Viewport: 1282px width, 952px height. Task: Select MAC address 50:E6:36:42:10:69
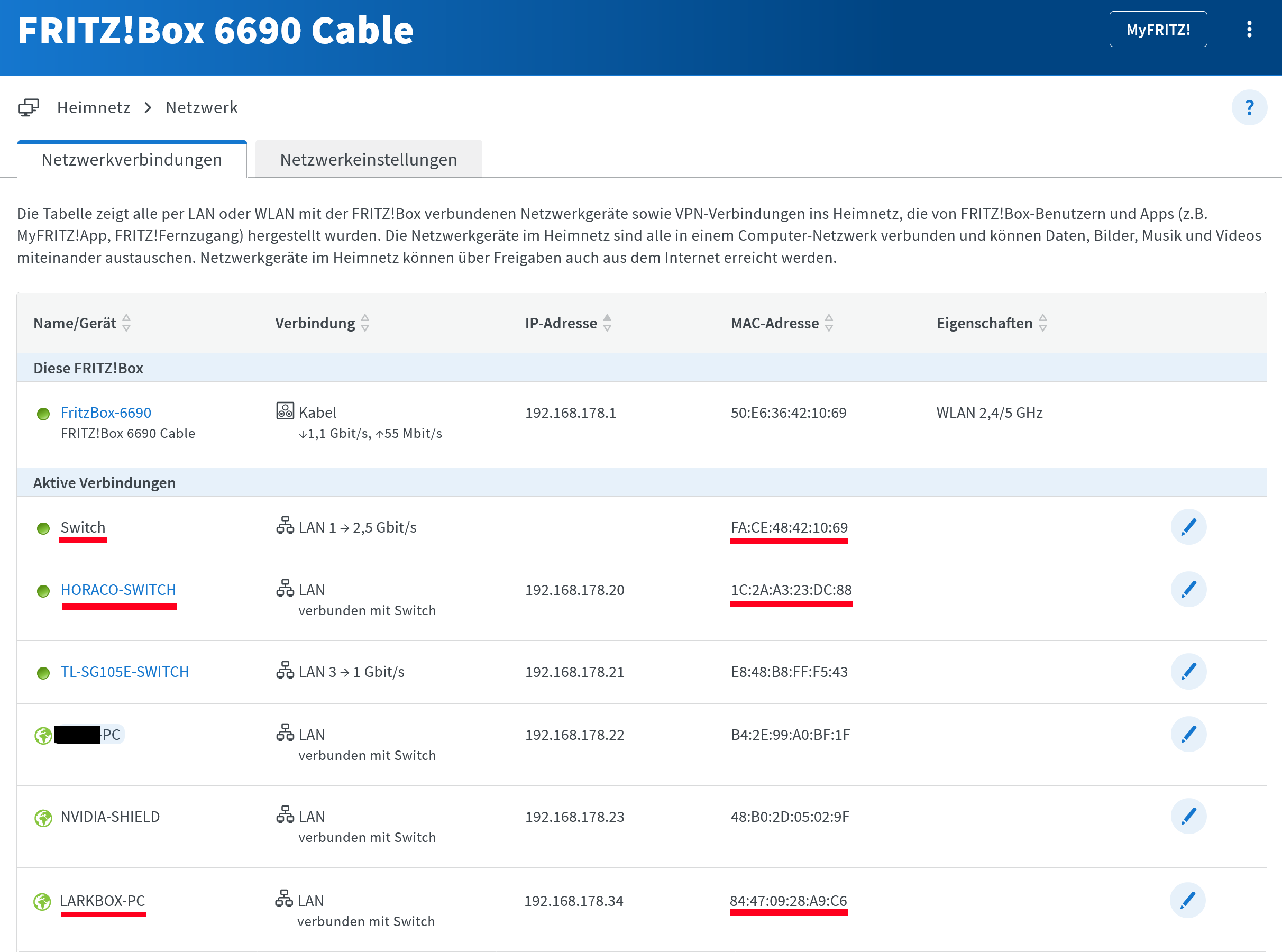789,413
